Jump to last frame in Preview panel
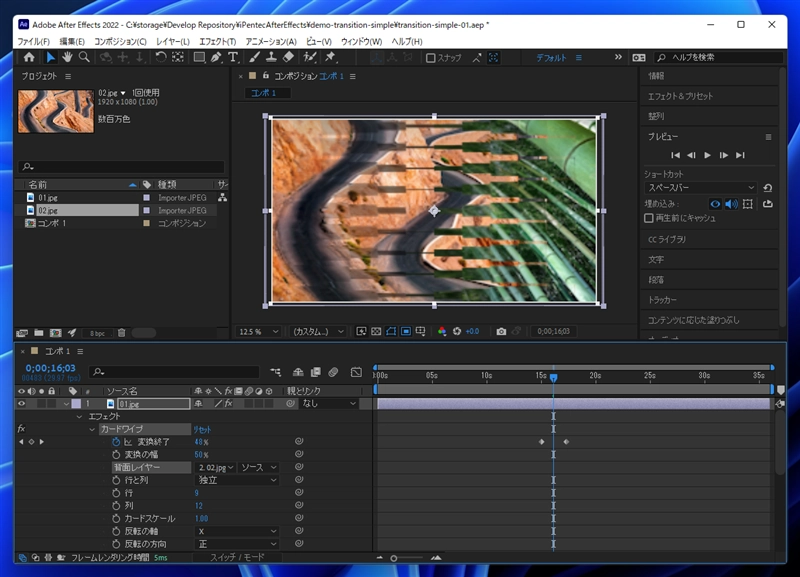This screenshot has width=800, height=577. tap(740, 155)
